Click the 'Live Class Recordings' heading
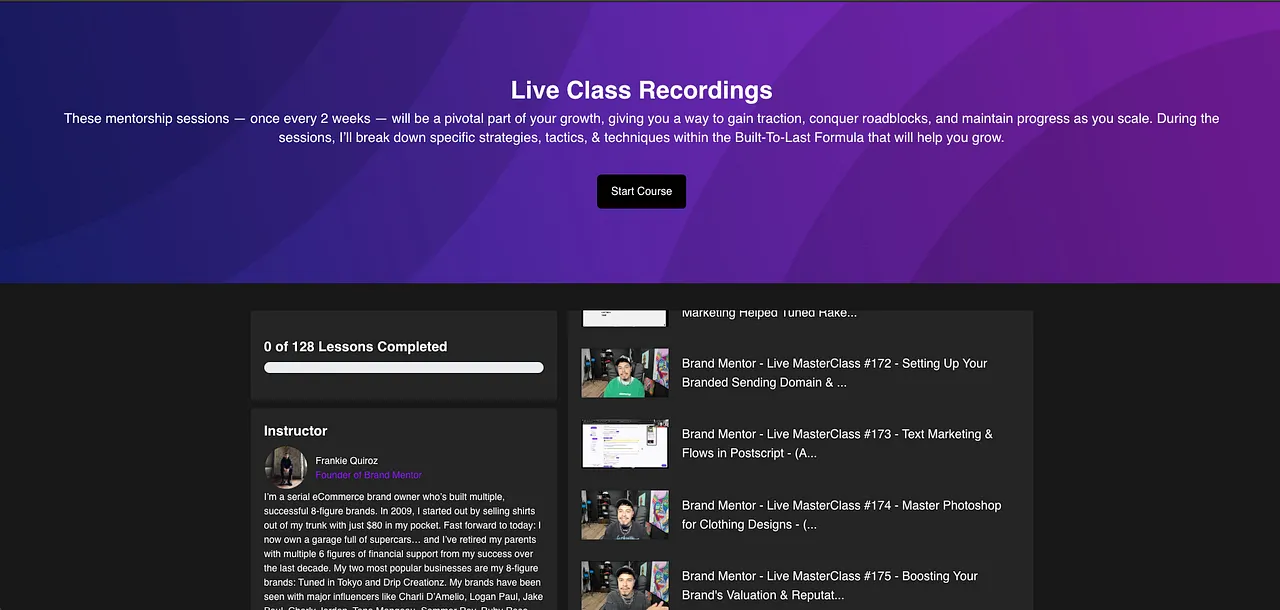The width and height of the screenshot is (1280, 610). 641,90
